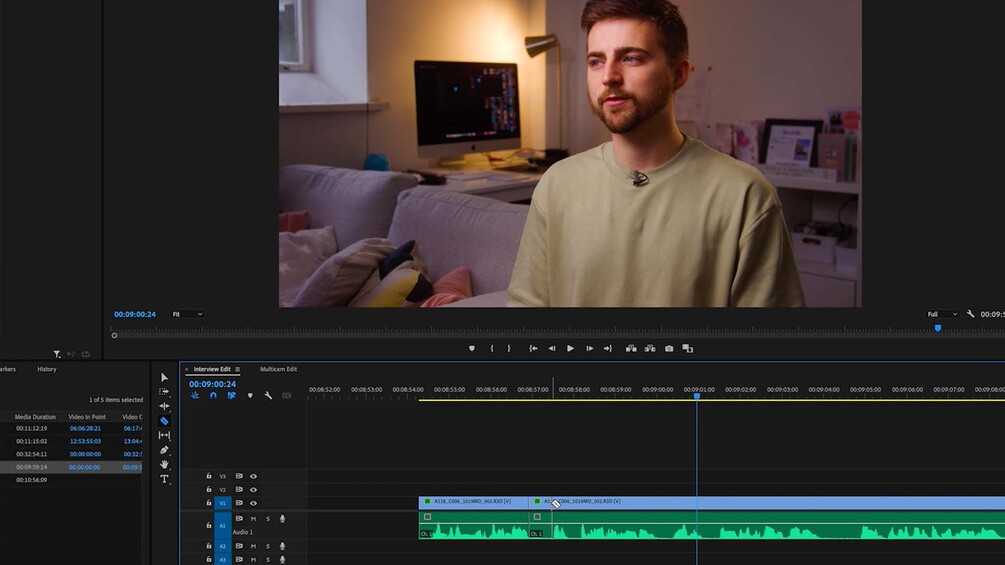Click Add Marker in the program monitor
This screenshot has height=565, width=1005.
pyautogui.click(x=472, y=348)
